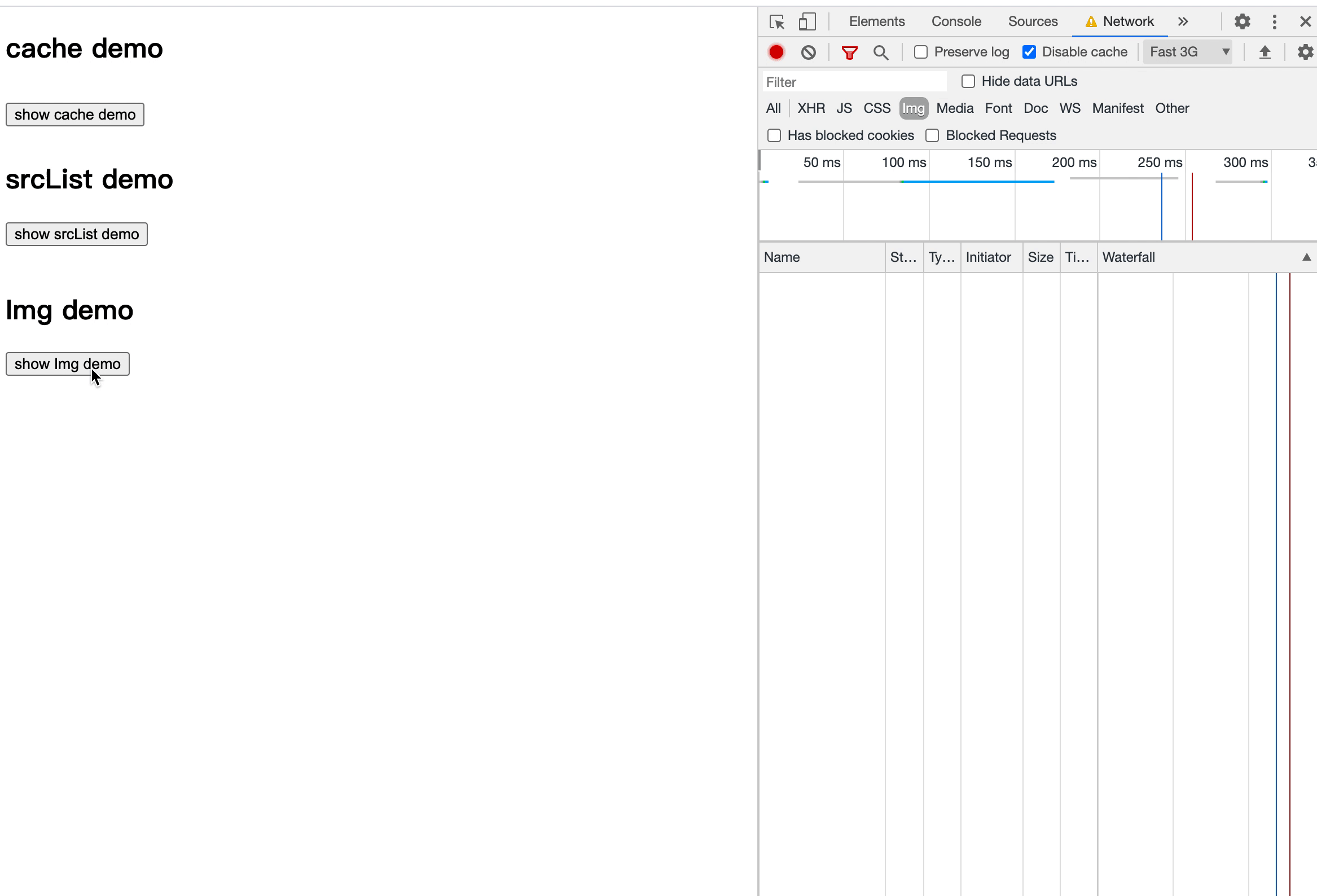Toggle the Hide data URLs checkbox
This screenshot has height=896, width=1317.
point(967,81)
